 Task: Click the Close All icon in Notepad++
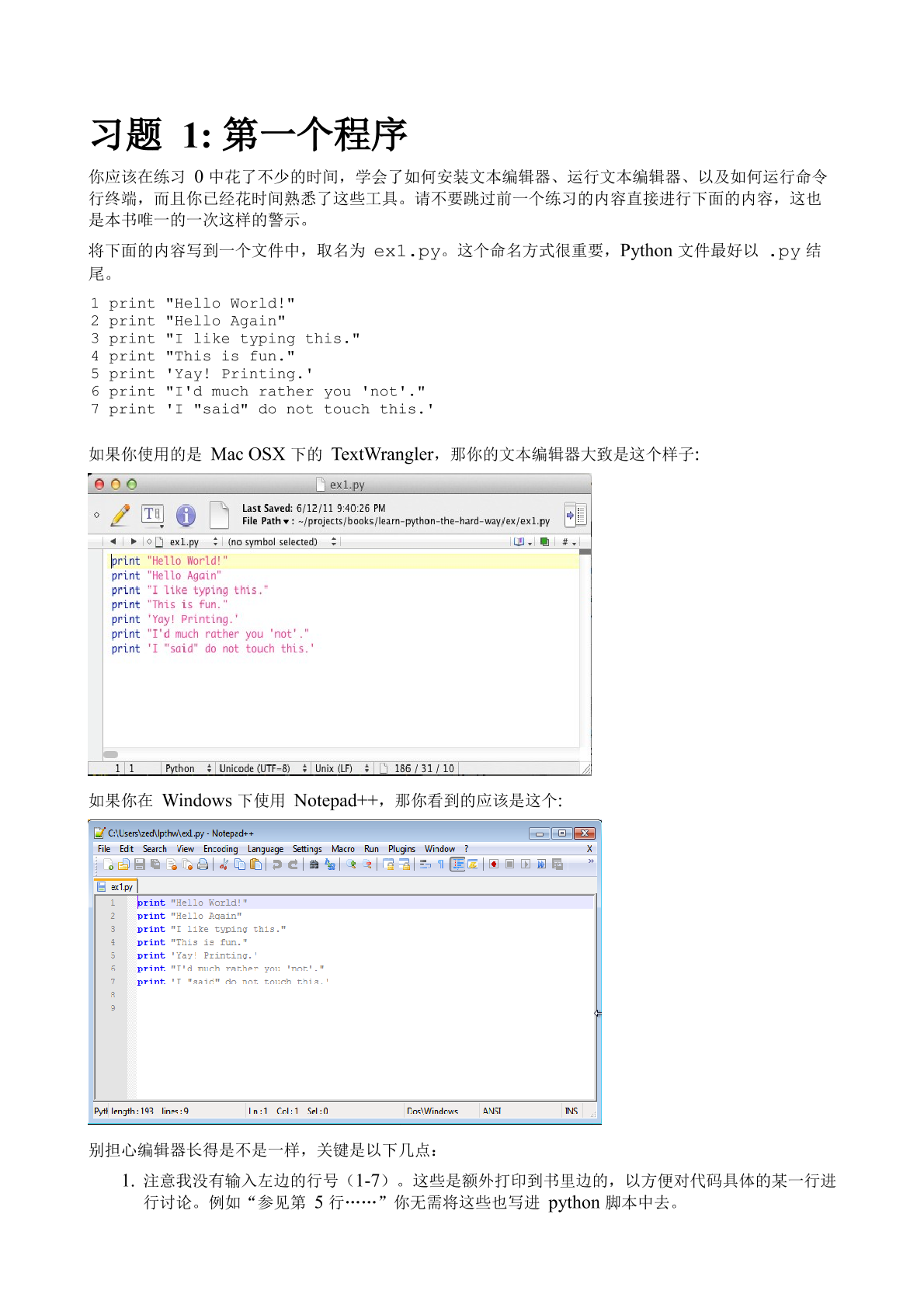(x=187, y=864)
